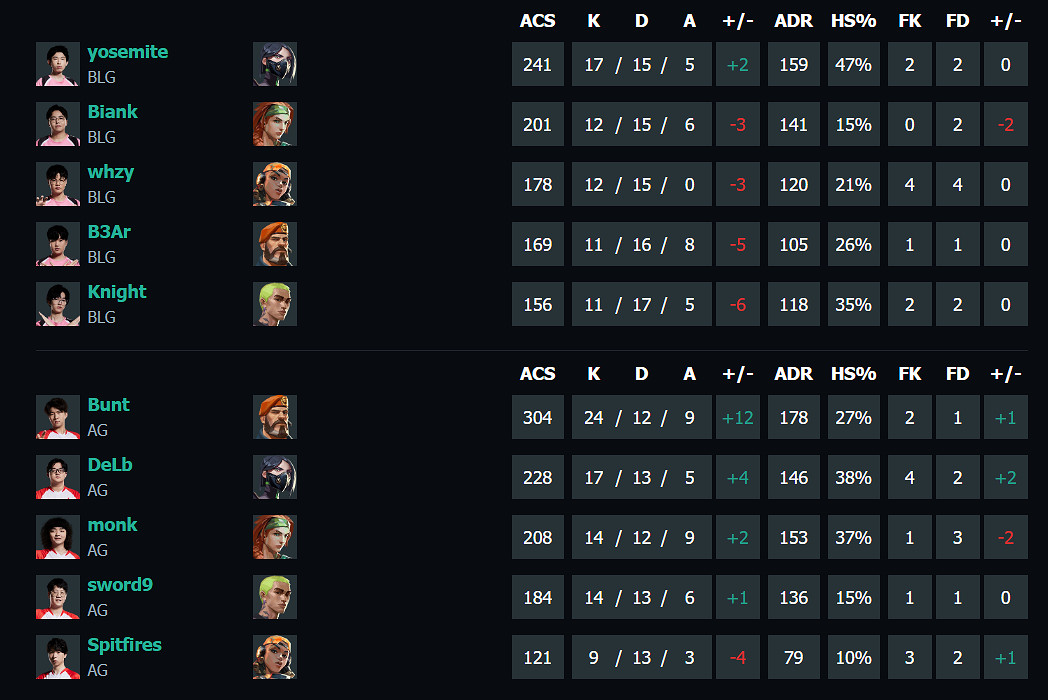
Task: Click Bunt's 304 ACS stat cell
Action: coord(537,418)
